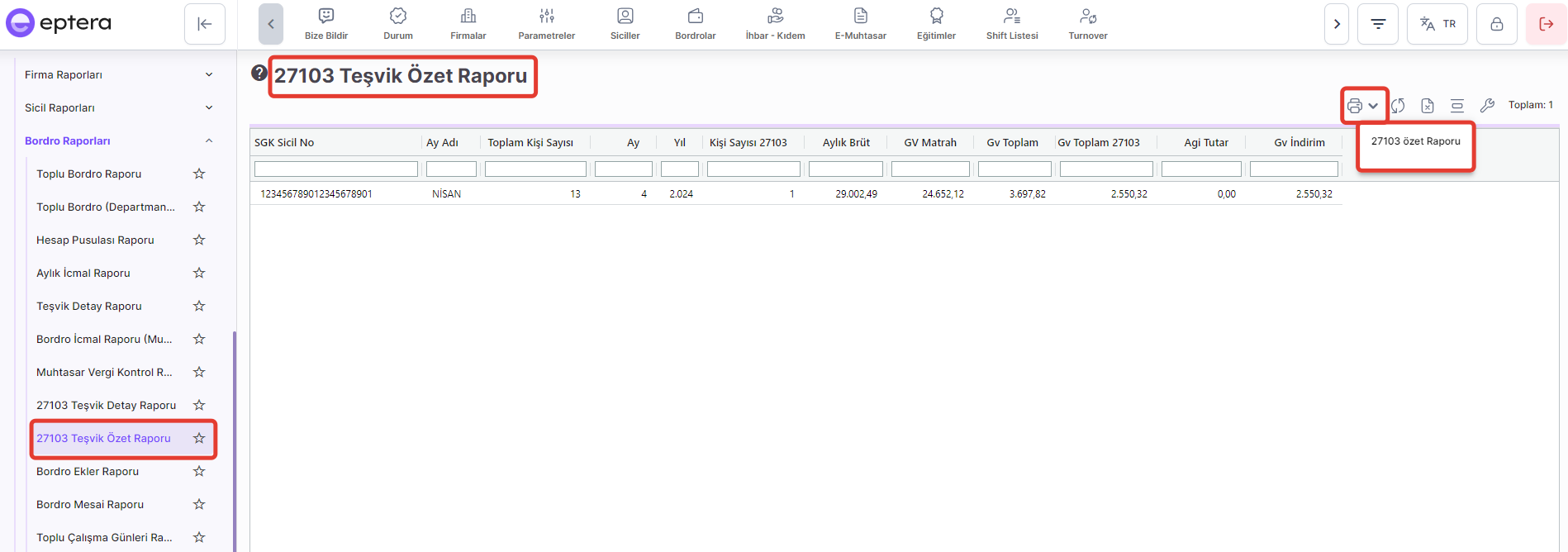Favorite the Toplu Bordro Raporu with star

[199, 174]
